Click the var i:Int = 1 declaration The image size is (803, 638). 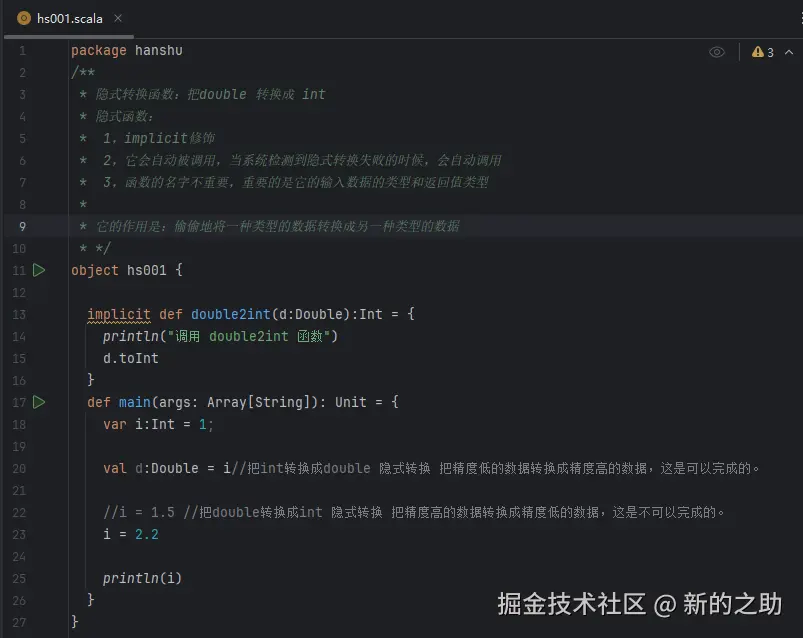[x=156, y=423]
